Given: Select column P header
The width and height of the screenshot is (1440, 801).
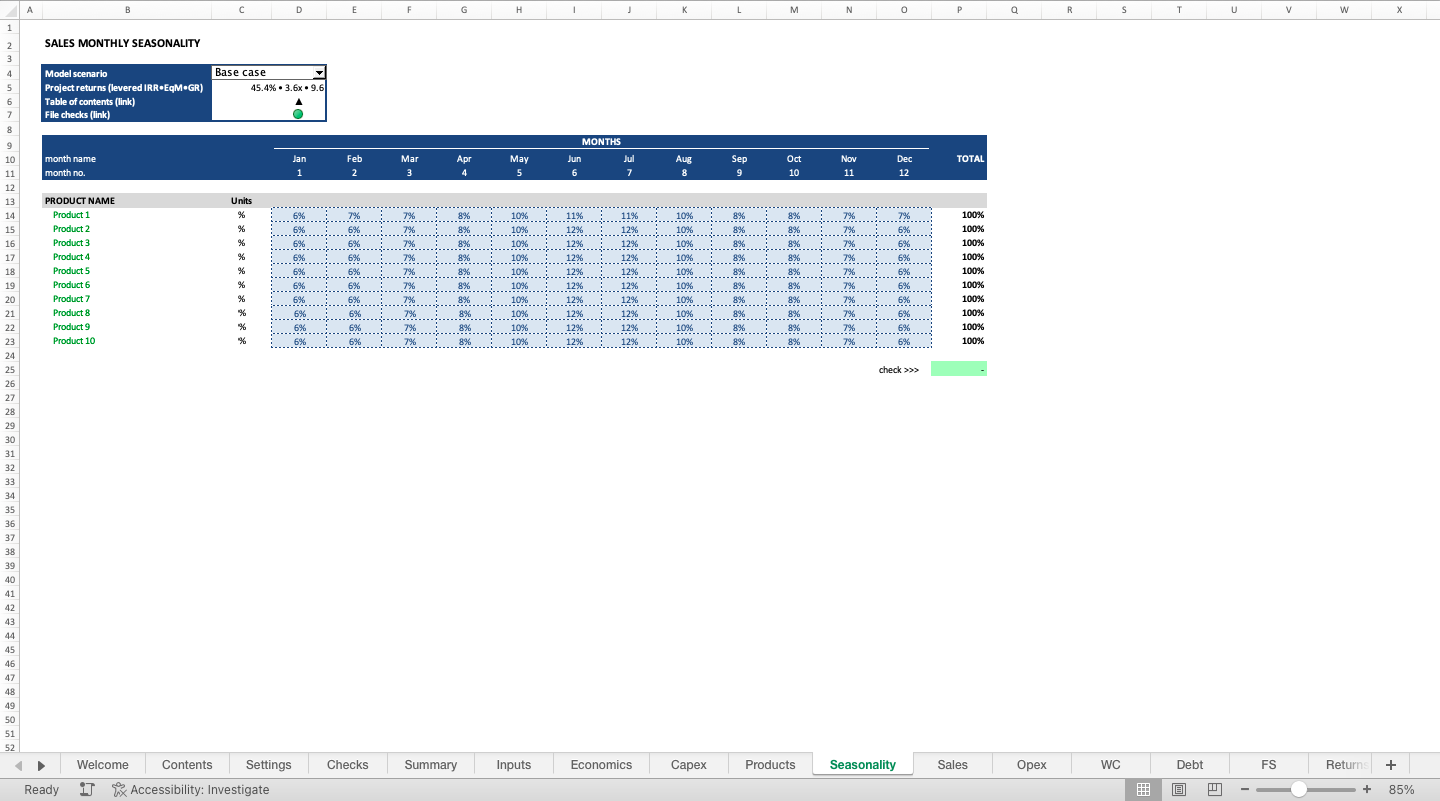Looking at the screenshot, I should click(x=959, y=10).
